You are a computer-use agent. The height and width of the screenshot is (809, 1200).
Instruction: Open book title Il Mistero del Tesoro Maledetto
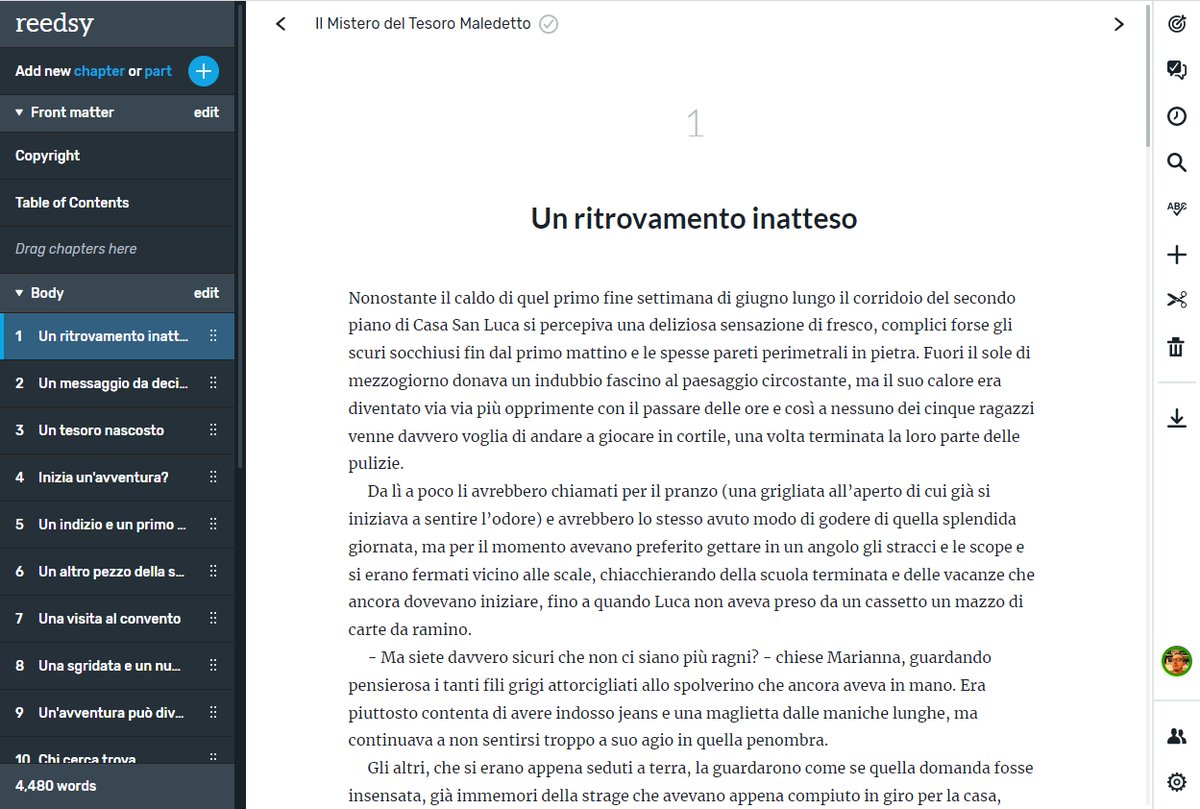423,24
